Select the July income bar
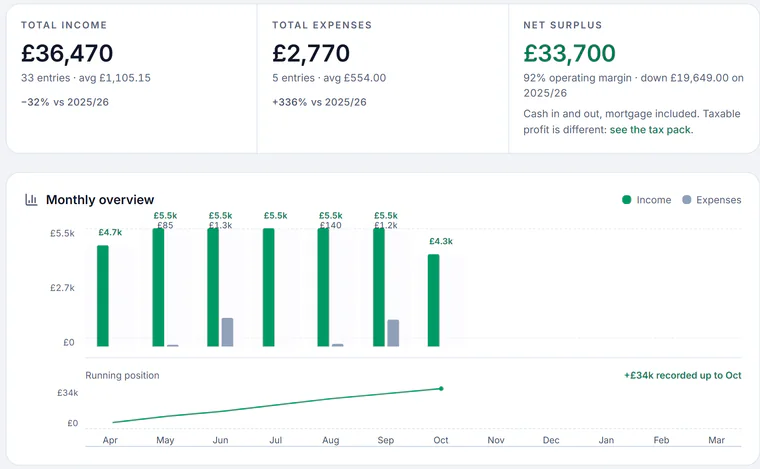760x469 pixels. 269,287
